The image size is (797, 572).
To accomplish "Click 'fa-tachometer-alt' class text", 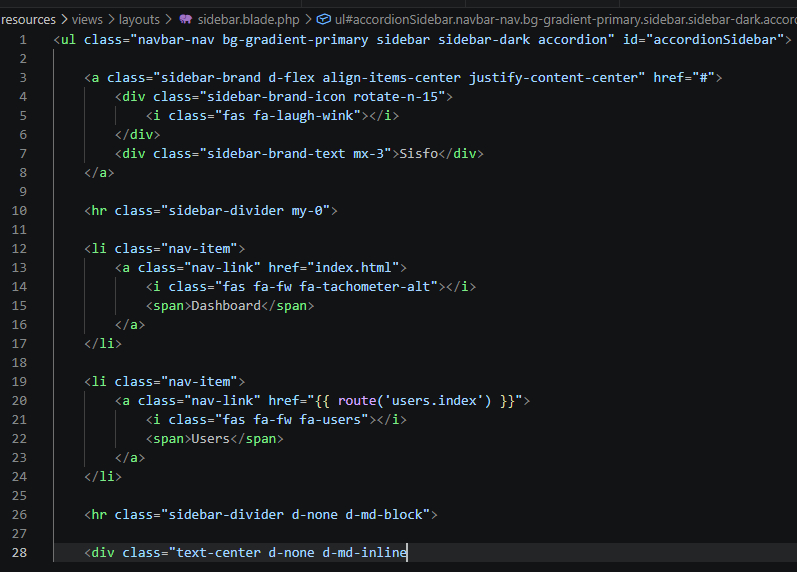I will click(364, 287).
